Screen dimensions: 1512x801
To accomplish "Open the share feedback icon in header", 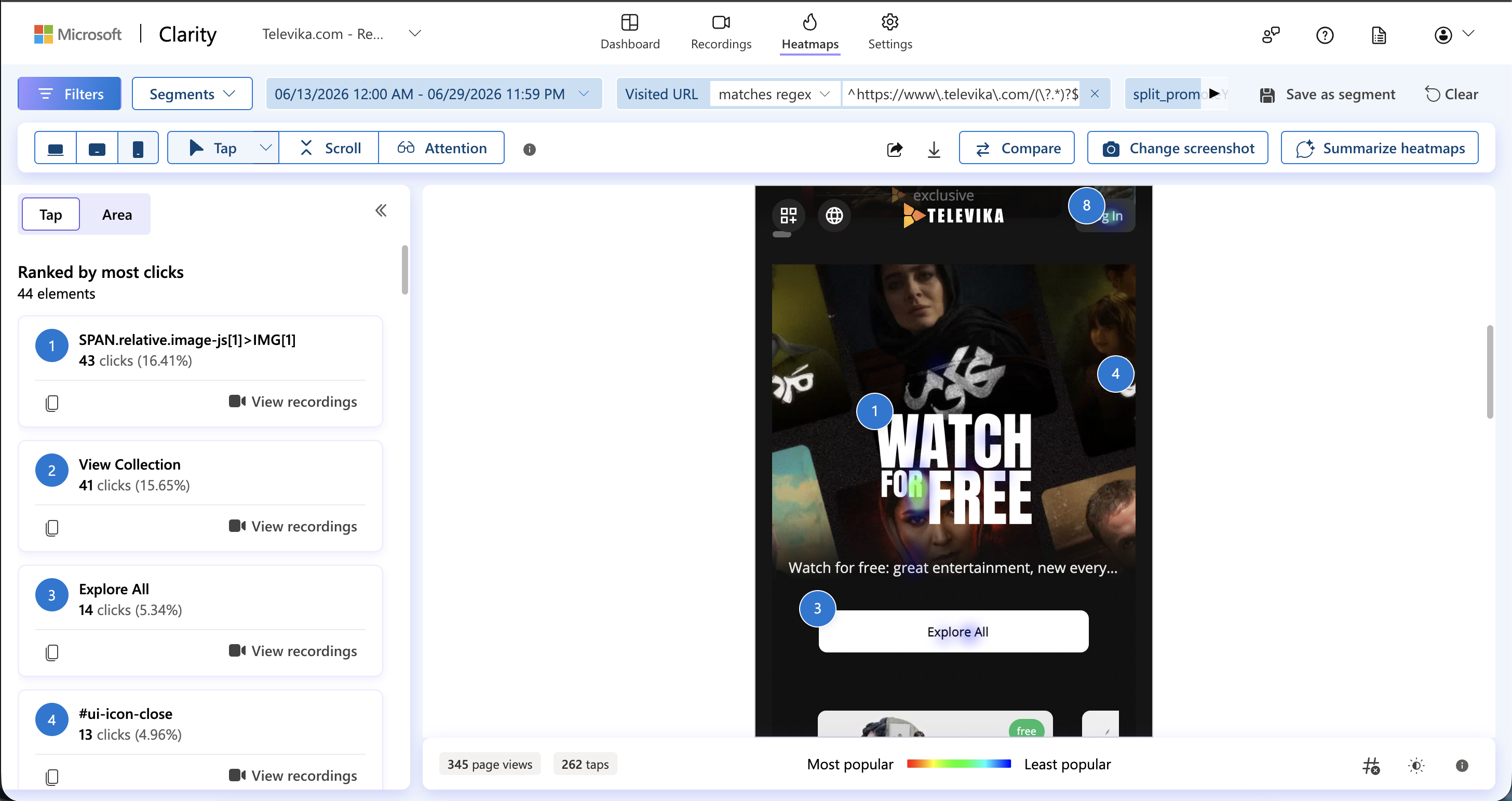I will tap(1271, 35).
